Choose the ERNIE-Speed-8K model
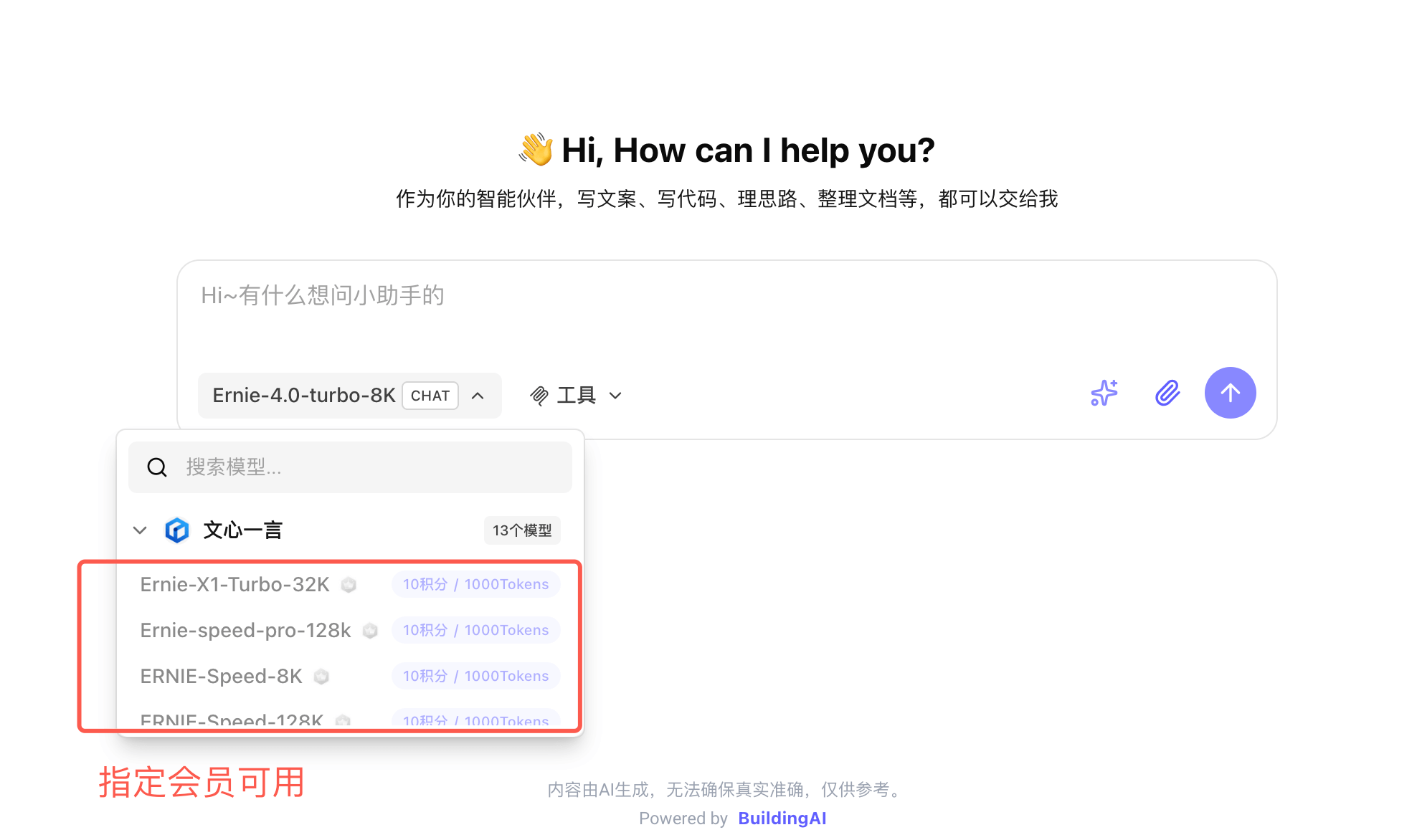 [x=221, y=677]
